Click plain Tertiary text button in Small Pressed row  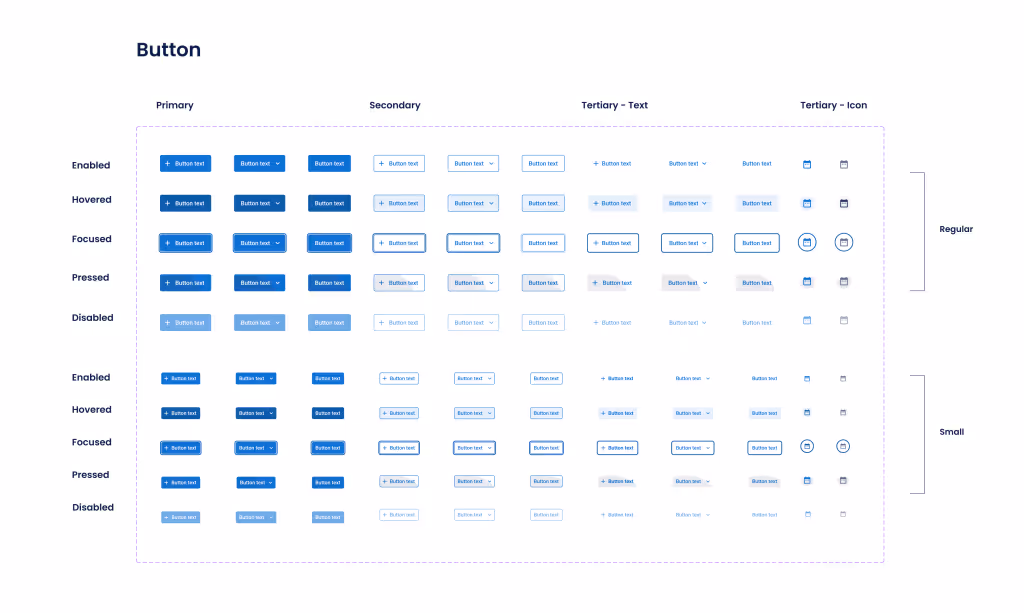point(764,482)
